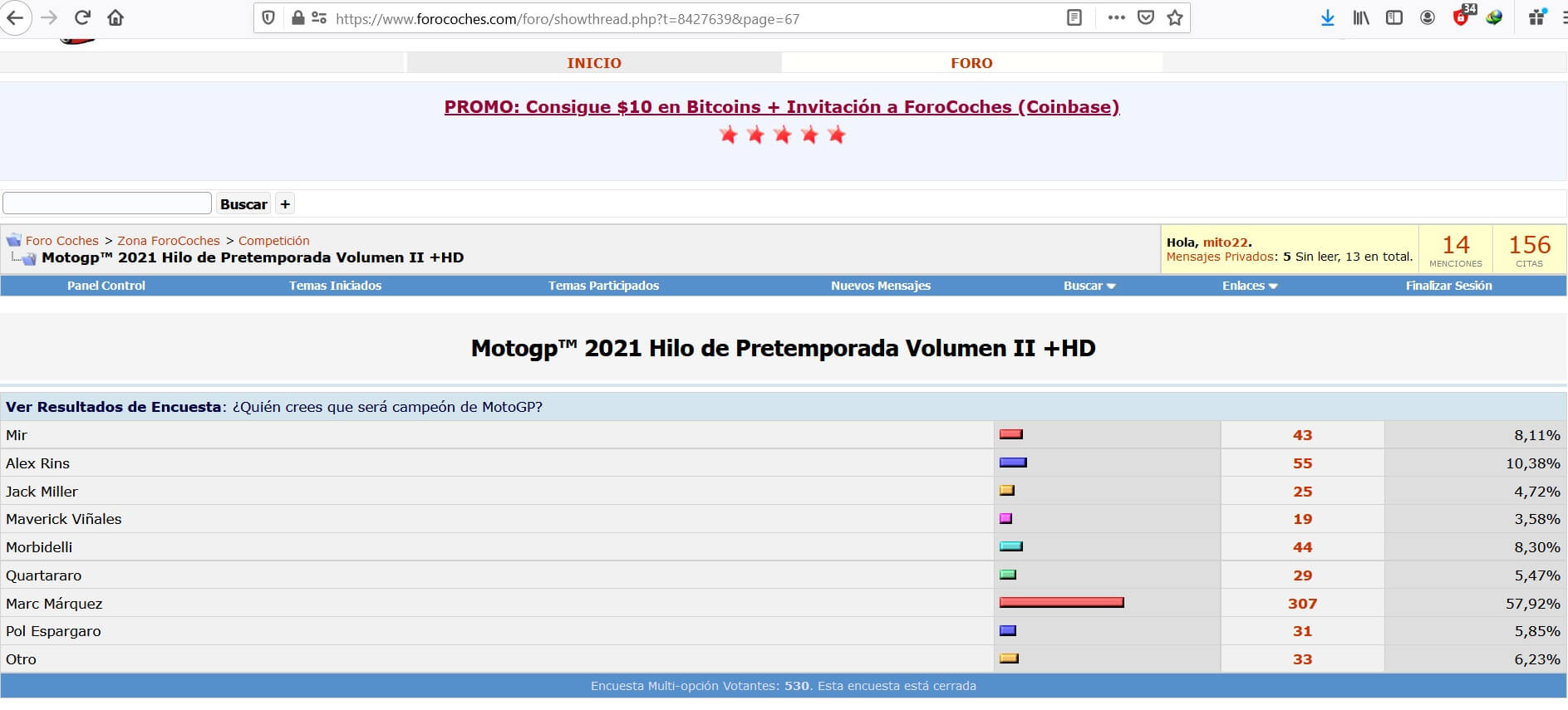Expand the Buscar dropdown in navbar
Image resolution: width=1568 pixels, height=710 pixels.
(x=1089, y=286)
